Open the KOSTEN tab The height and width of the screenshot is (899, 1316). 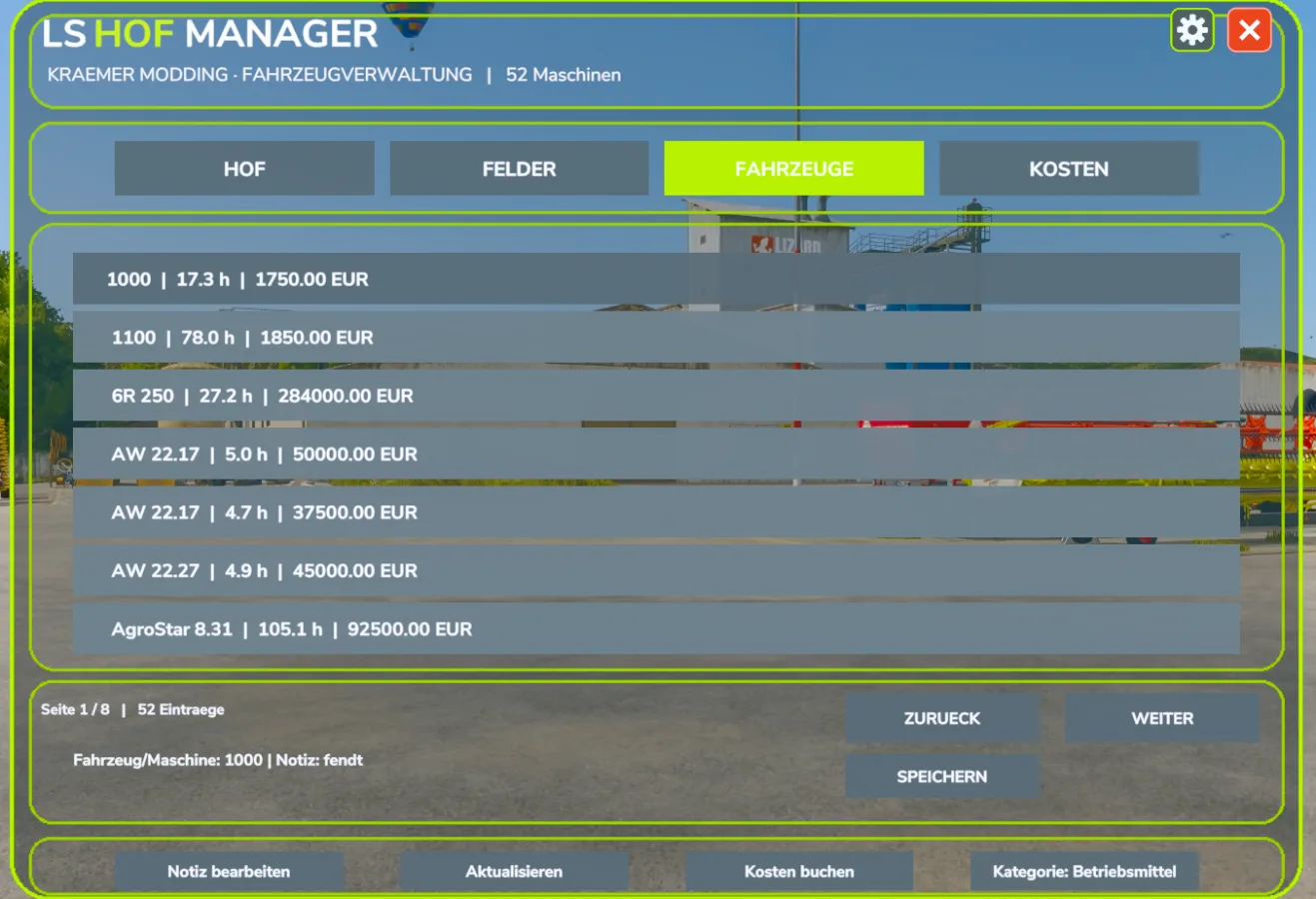pyautogui.click(x=1069, y=169)
